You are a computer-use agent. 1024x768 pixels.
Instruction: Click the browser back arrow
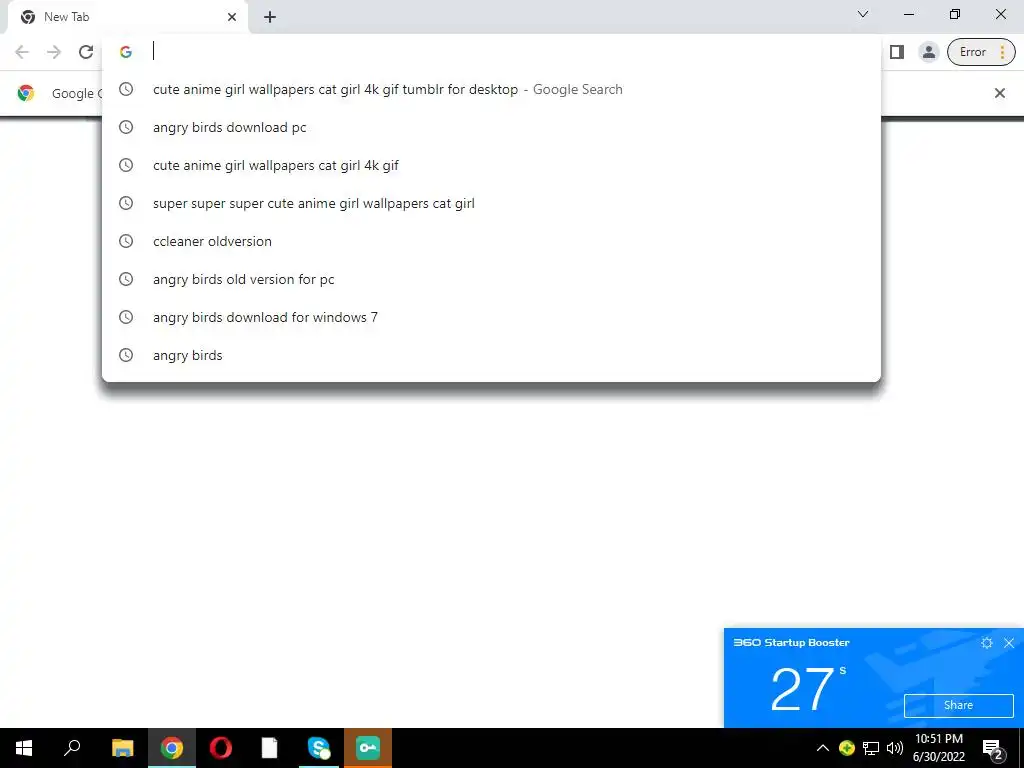tap(22, 52)
